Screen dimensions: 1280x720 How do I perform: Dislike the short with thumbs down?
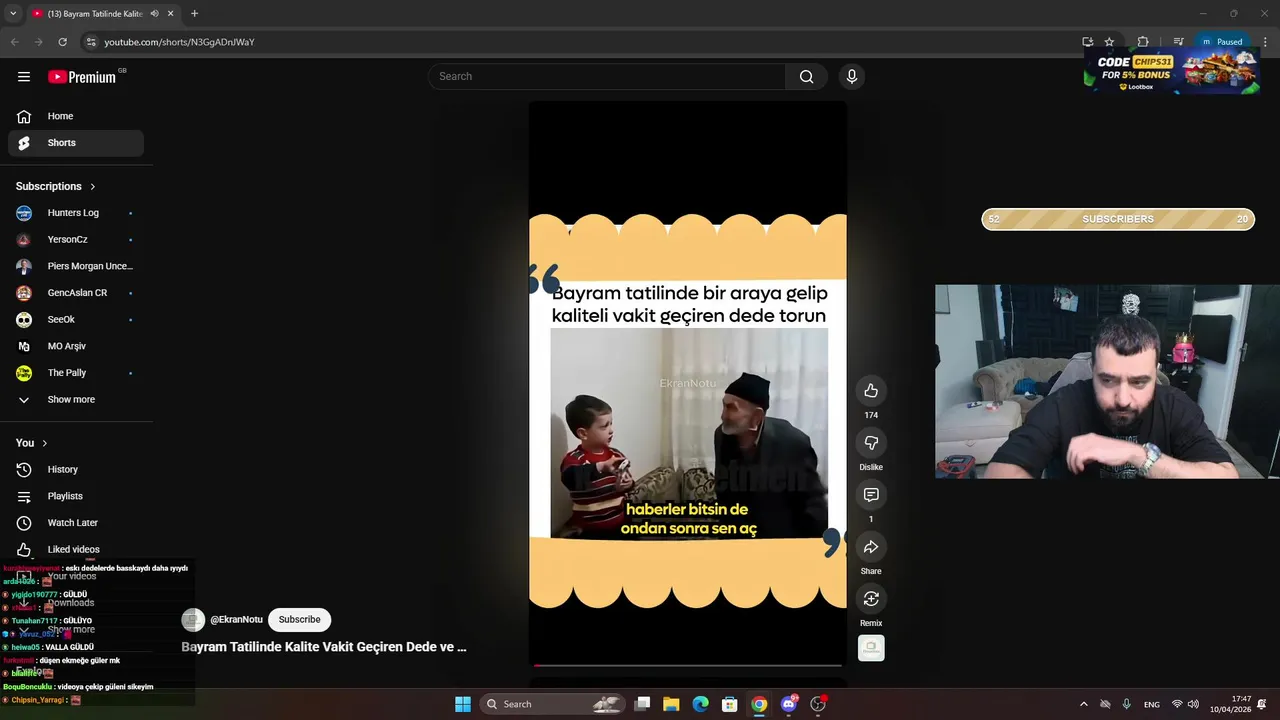(x=871, y=443)
